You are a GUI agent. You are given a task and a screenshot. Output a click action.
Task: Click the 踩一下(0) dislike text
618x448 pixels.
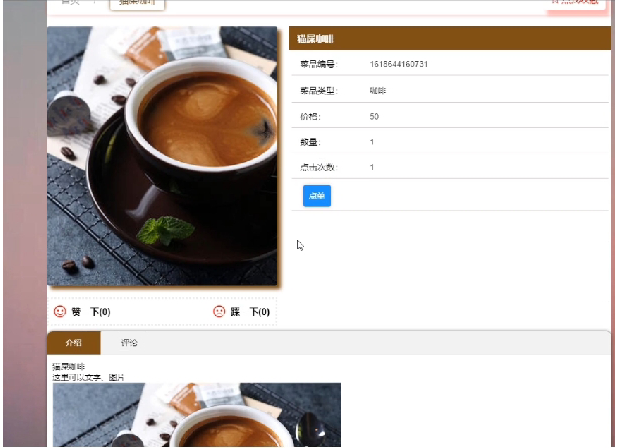coord(250,312)
